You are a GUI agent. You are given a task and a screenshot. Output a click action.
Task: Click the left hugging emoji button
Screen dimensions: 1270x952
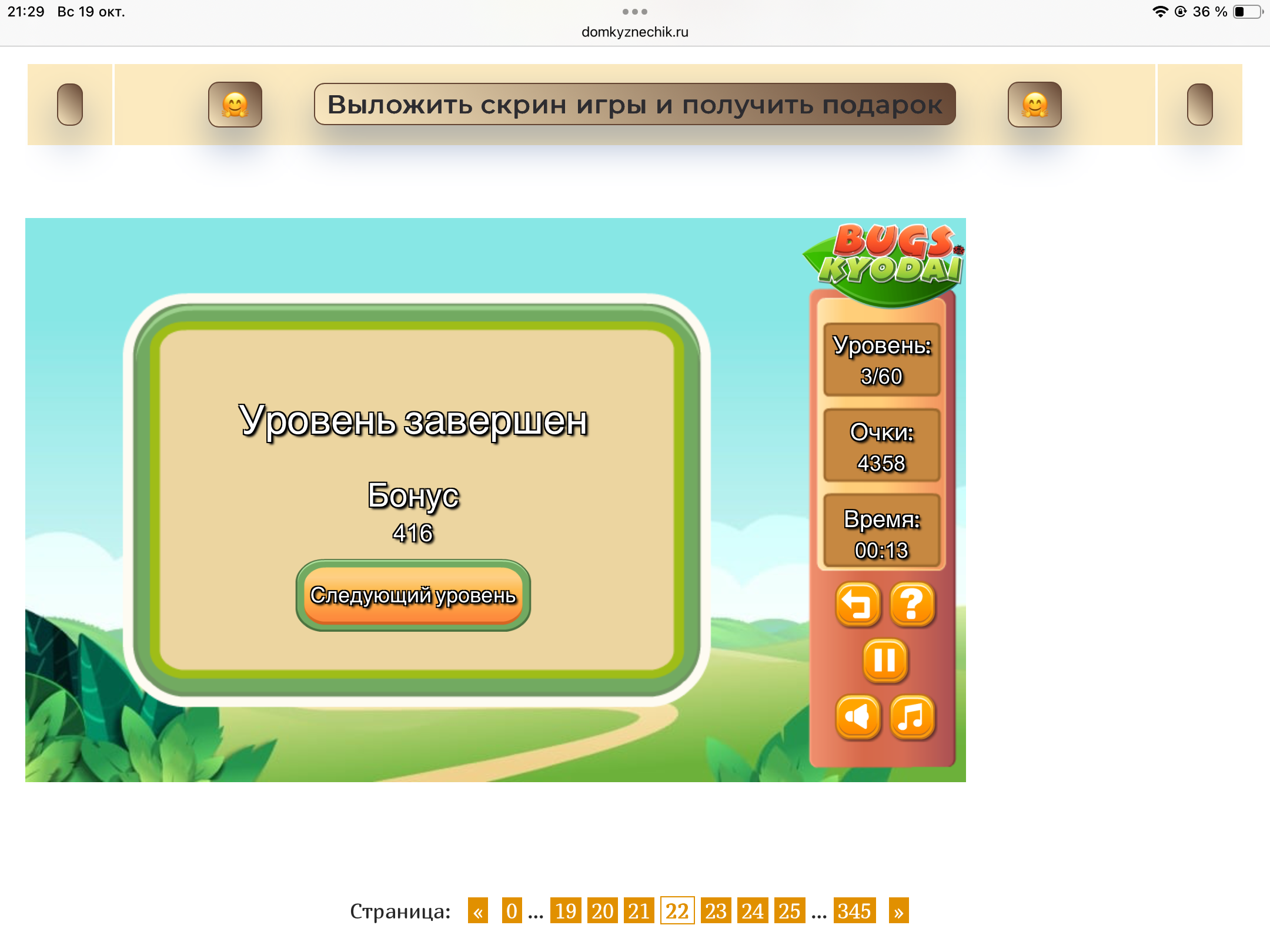click(235, 105)
